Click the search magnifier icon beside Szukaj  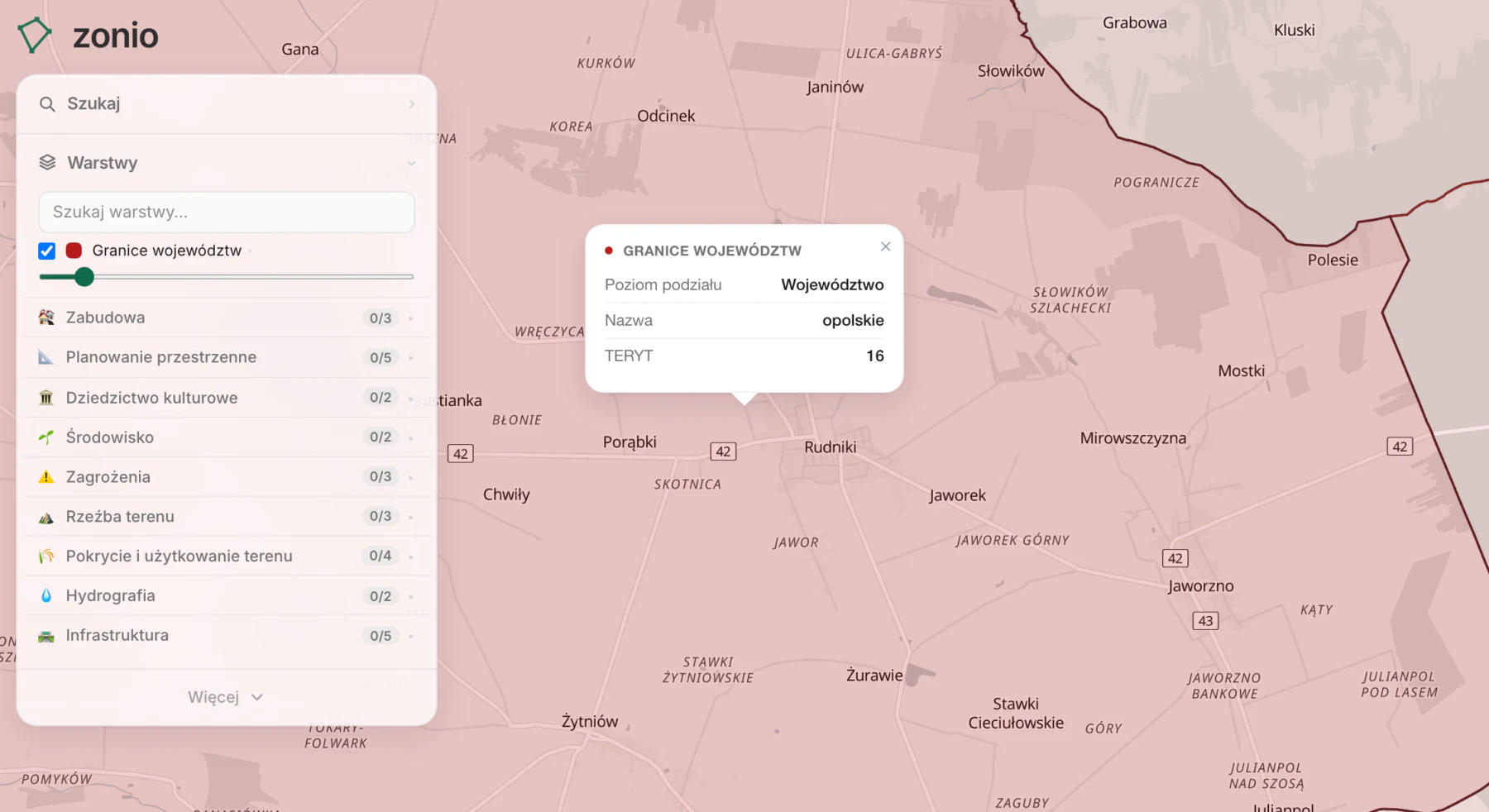(47, 104)
